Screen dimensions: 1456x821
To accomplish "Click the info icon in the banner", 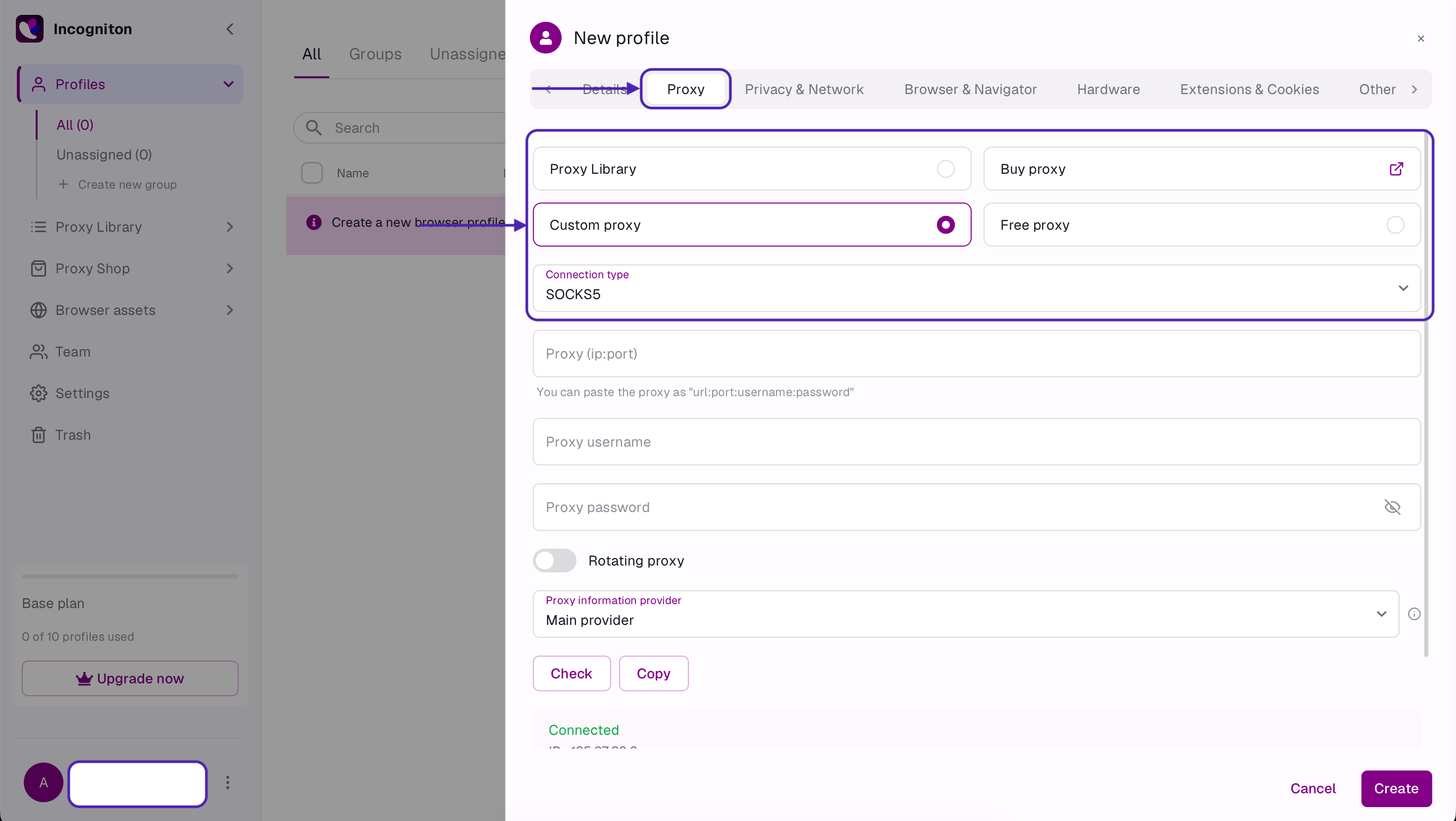I will [x=313, y=223].
